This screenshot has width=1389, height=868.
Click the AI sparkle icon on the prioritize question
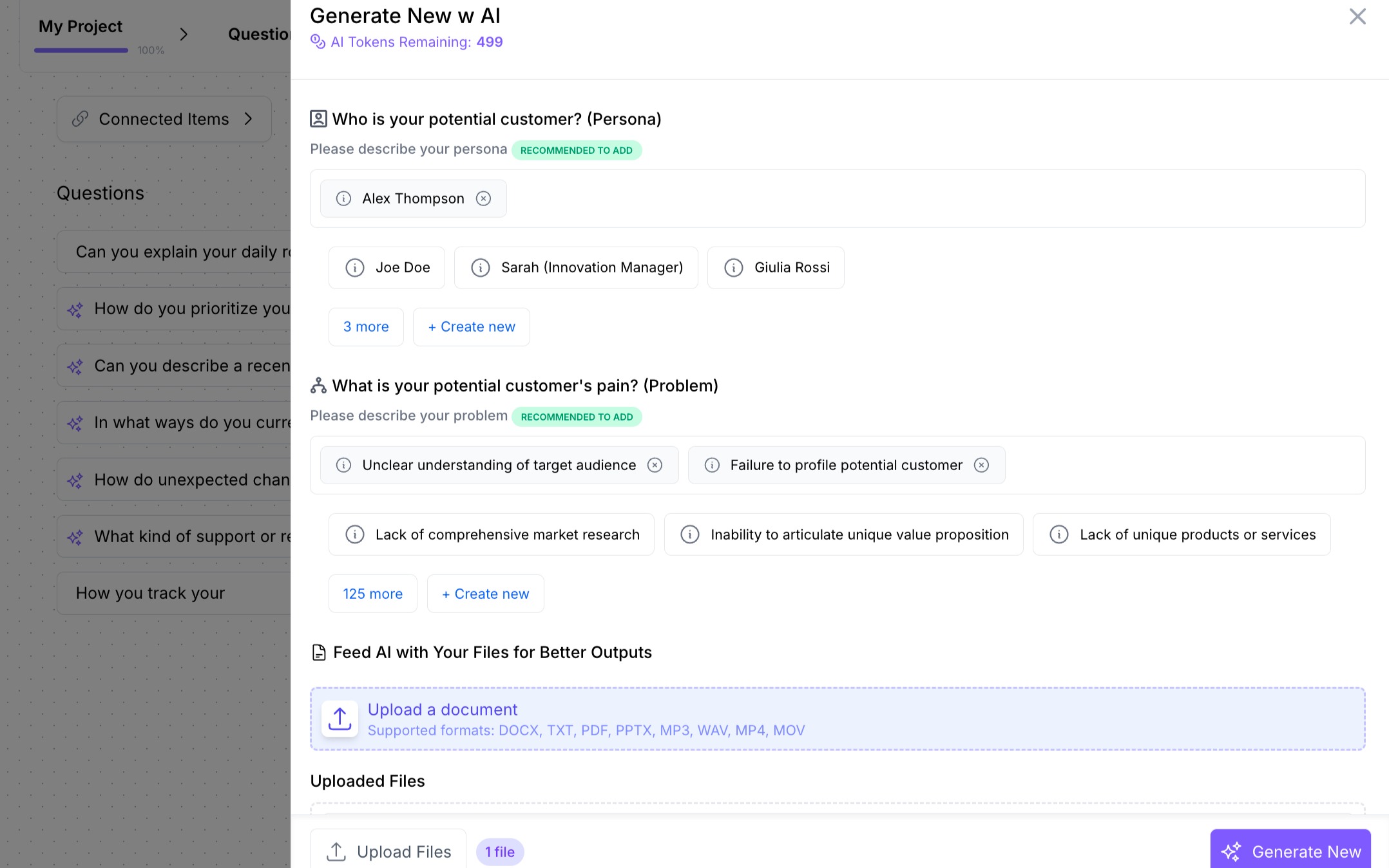[x=74, y=309]
